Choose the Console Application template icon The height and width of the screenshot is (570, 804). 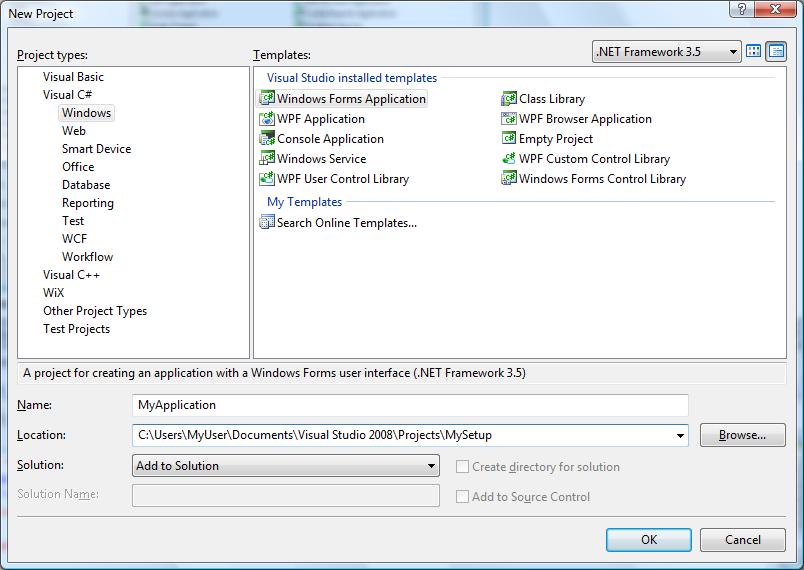click(x=267, y=139)
